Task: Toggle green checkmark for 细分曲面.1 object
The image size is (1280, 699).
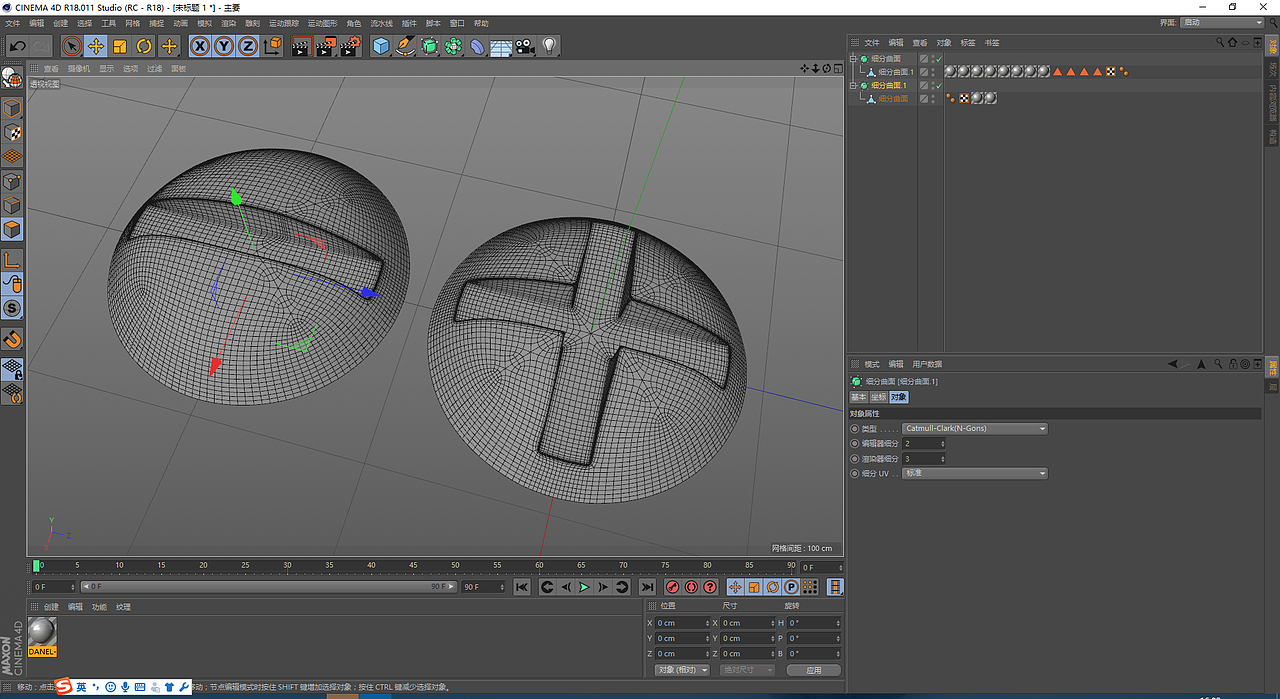Action: pos(938,86)
